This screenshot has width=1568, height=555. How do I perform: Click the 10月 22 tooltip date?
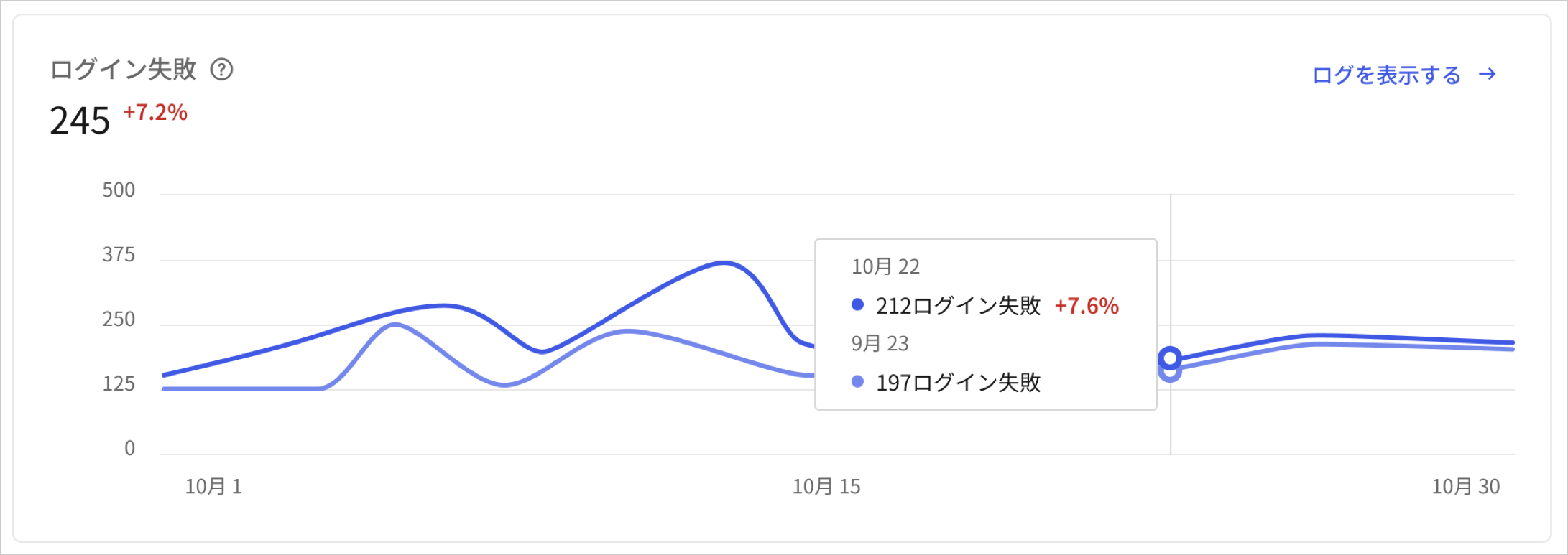click(885, 266)
